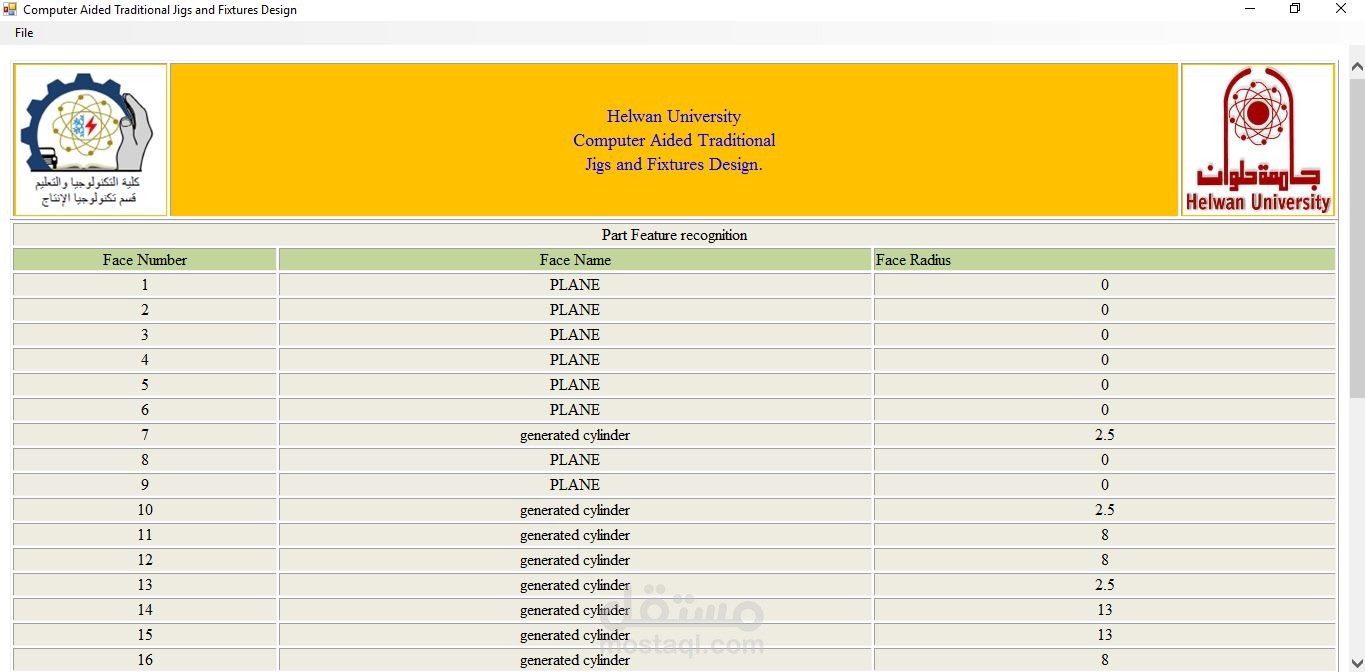The image size is (1365, 672).
Task: Select the Face Radius column header
Action: pos(1104,260)
